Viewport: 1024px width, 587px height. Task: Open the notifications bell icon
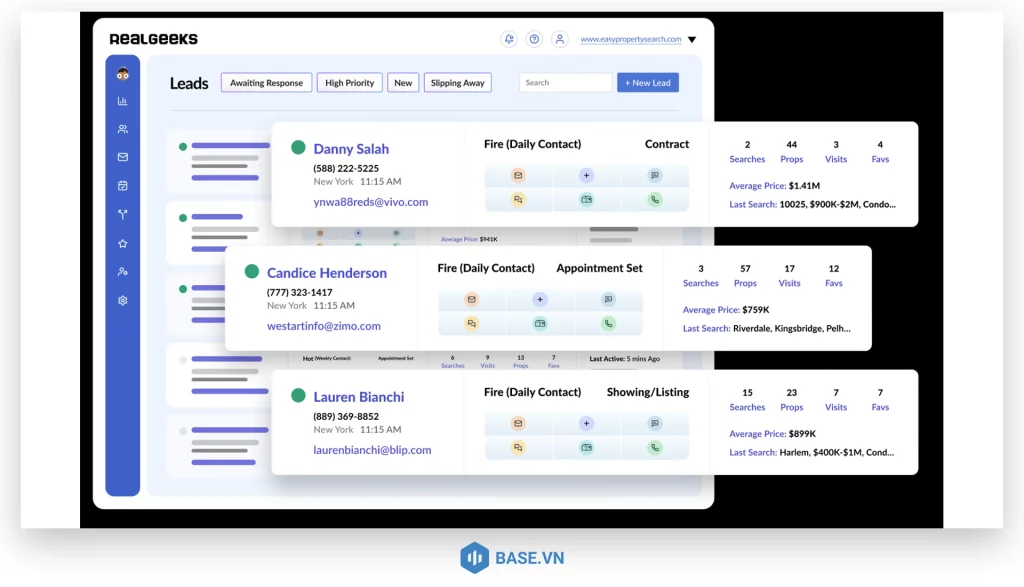tap(509, 39)
